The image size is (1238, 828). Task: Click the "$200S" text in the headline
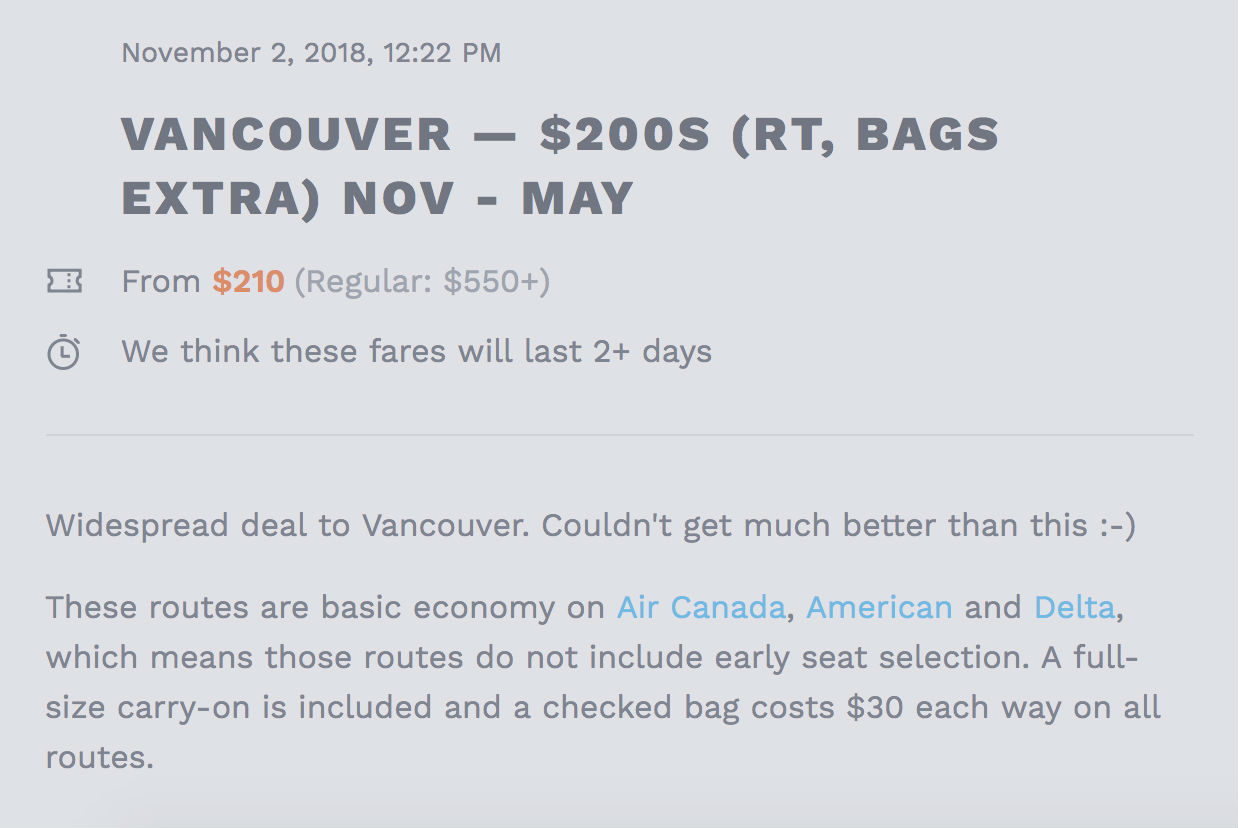pyautogui.click(x=624, y=135)
